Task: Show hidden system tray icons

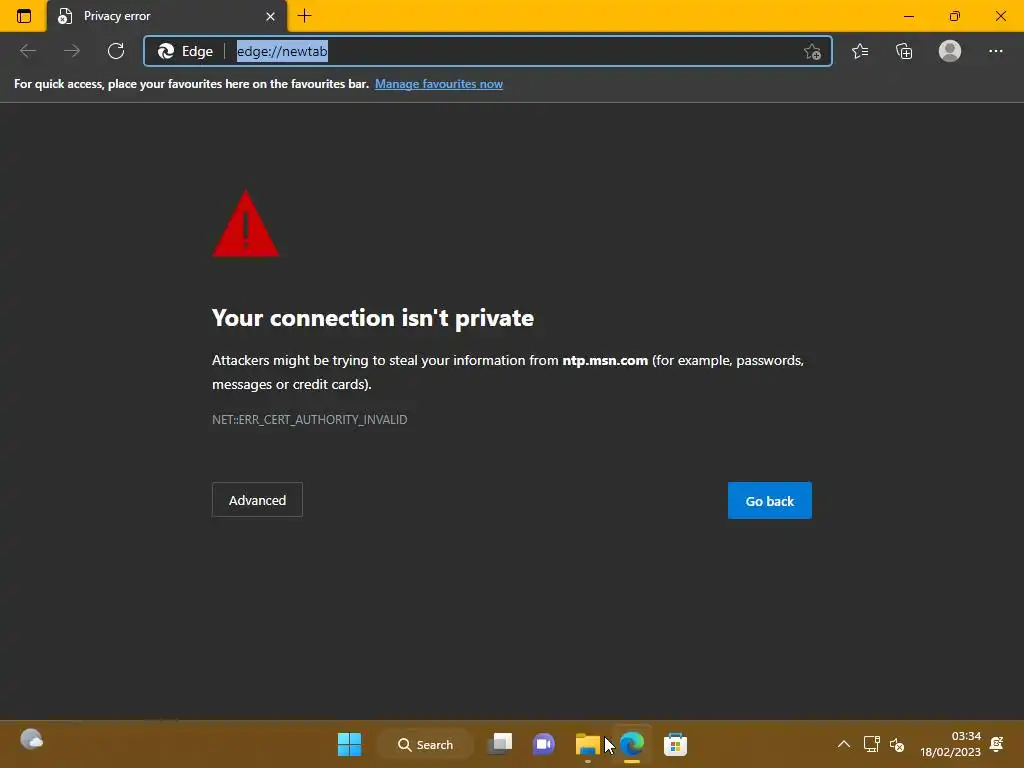Action: click(844, 744)
